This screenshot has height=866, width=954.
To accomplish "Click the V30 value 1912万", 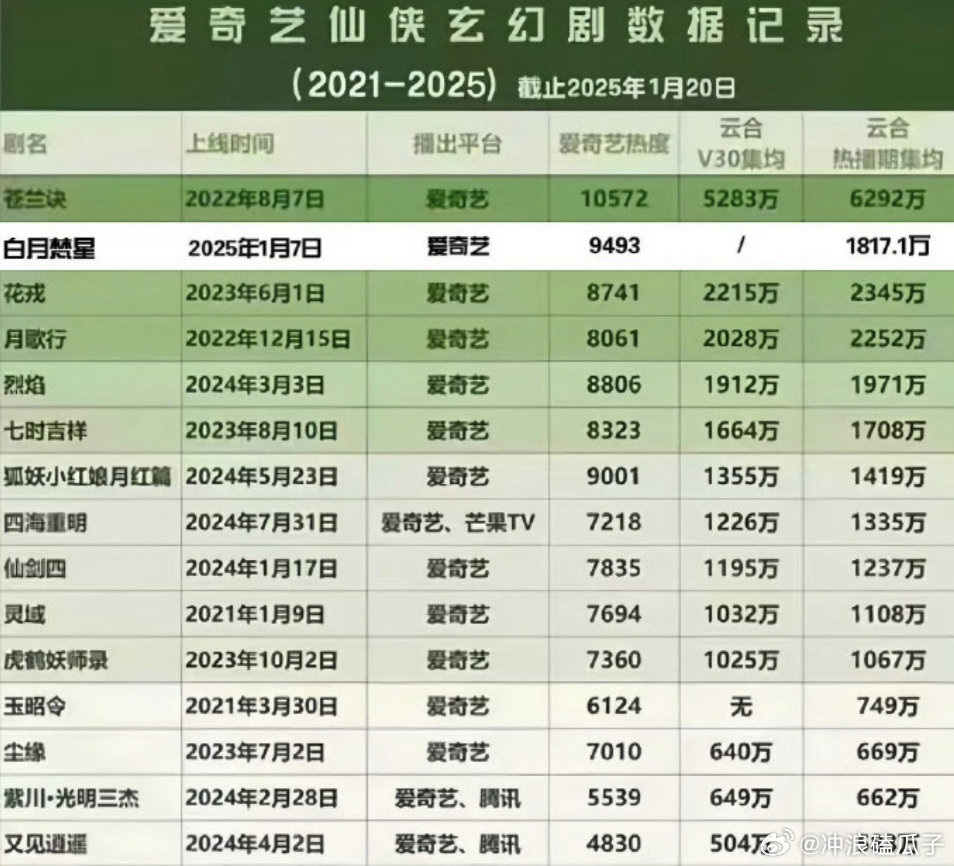I will coord(740,385).
